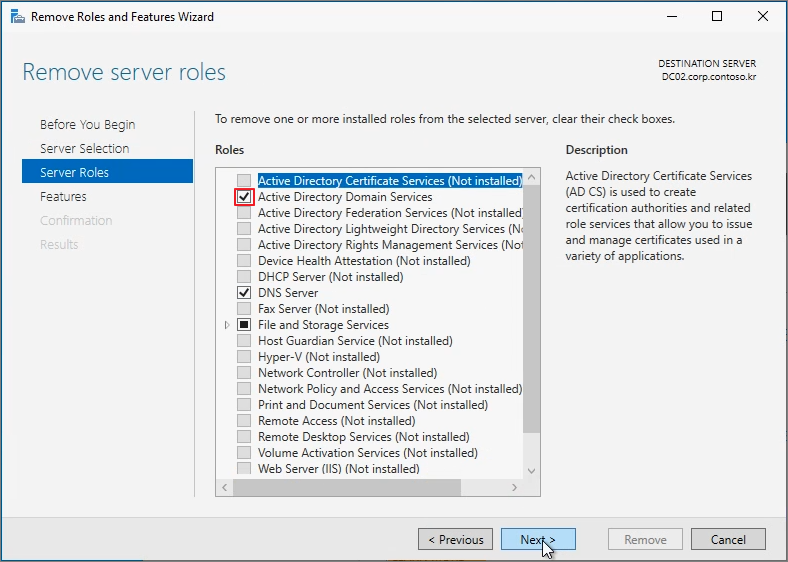Select Remote Desktop Services row
This screenshot has height=562, width=788.
coord(364,437)
